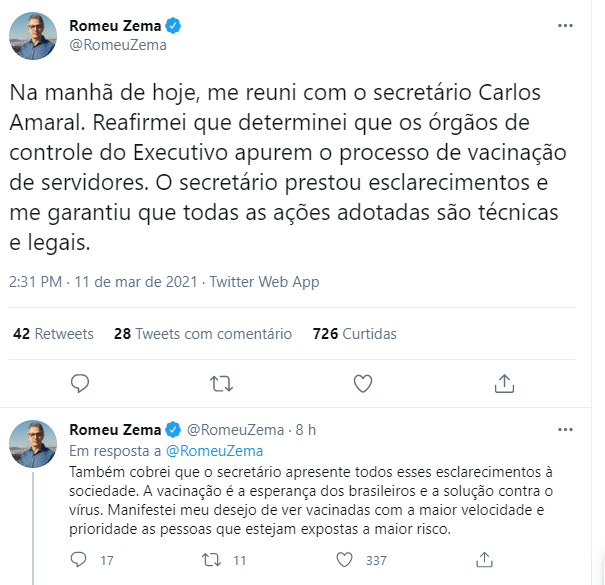Reply to the main tweet
The height and width of the screenshot is (585, 605).
(82, 383)
